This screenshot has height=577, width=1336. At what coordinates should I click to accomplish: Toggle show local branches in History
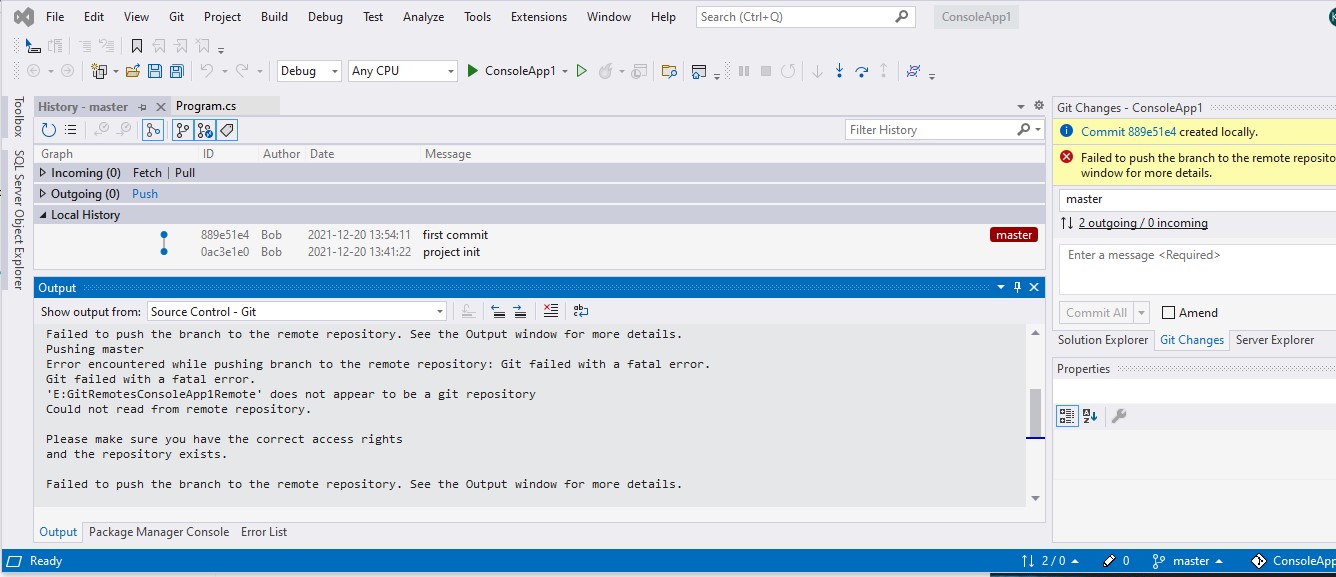click(x=183, y=130)
